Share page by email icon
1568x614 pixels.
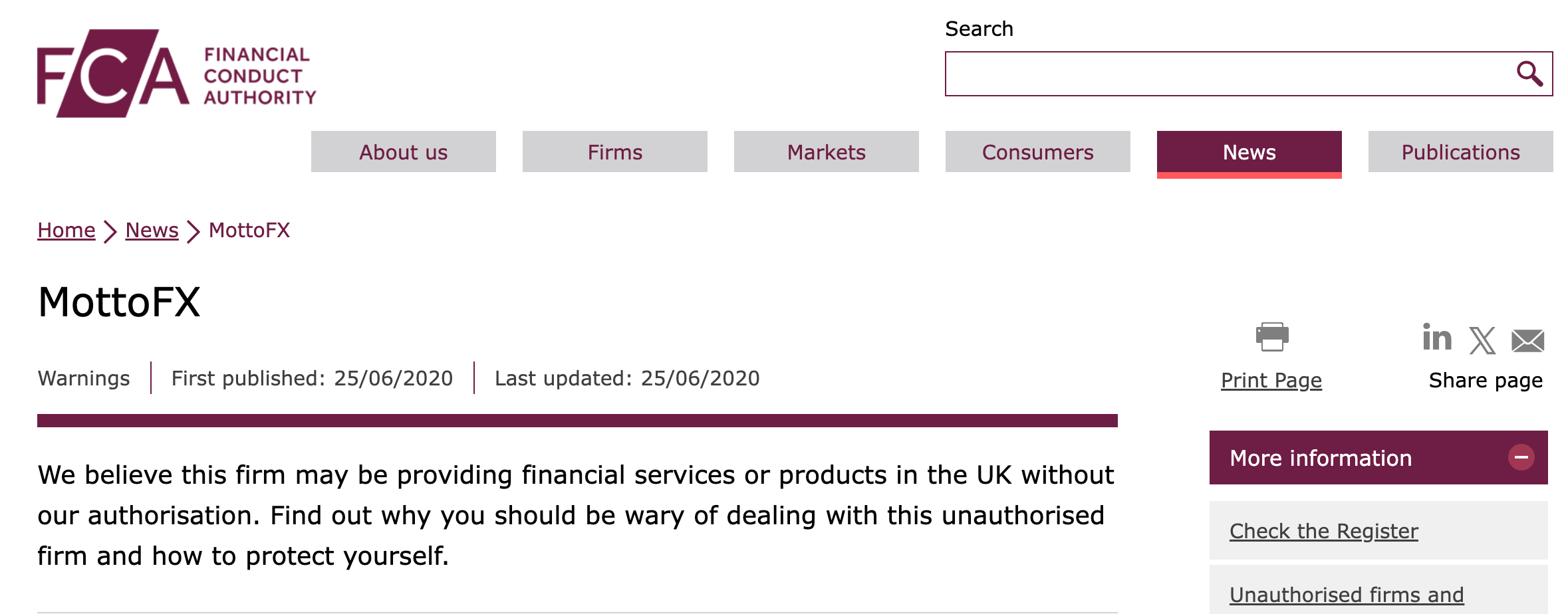(x=1527, y=341)
